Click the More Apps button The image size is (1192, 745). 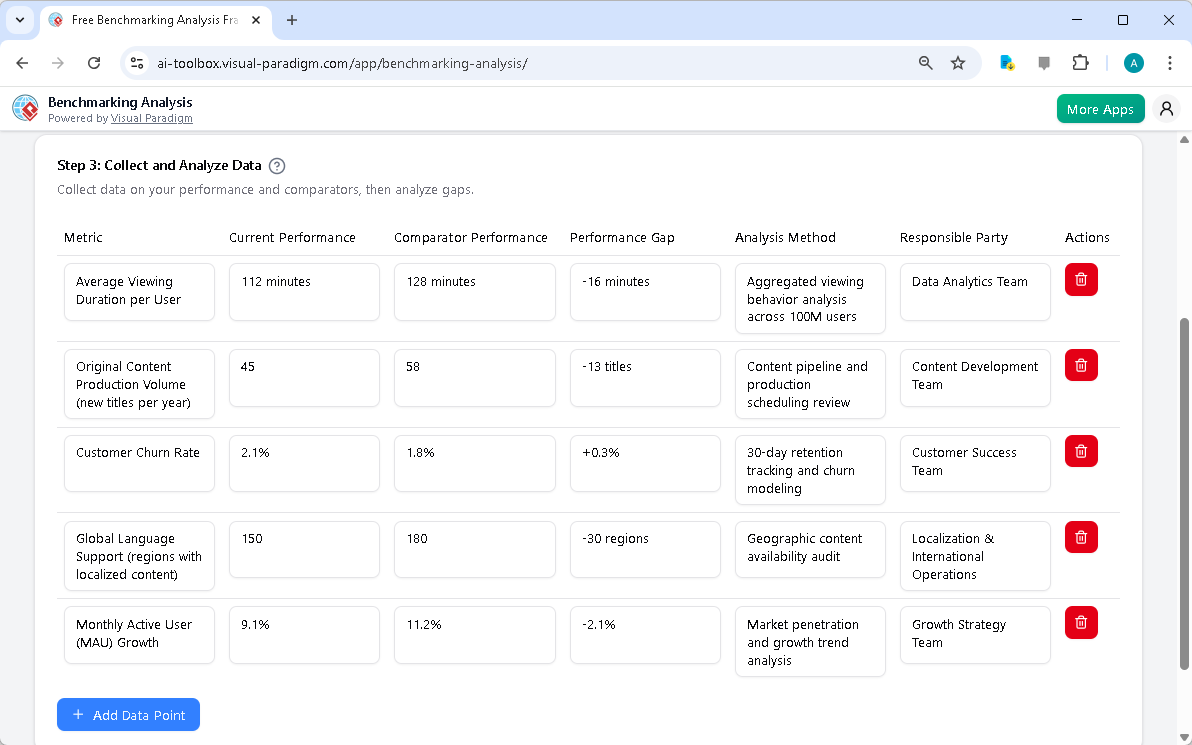1100,108
